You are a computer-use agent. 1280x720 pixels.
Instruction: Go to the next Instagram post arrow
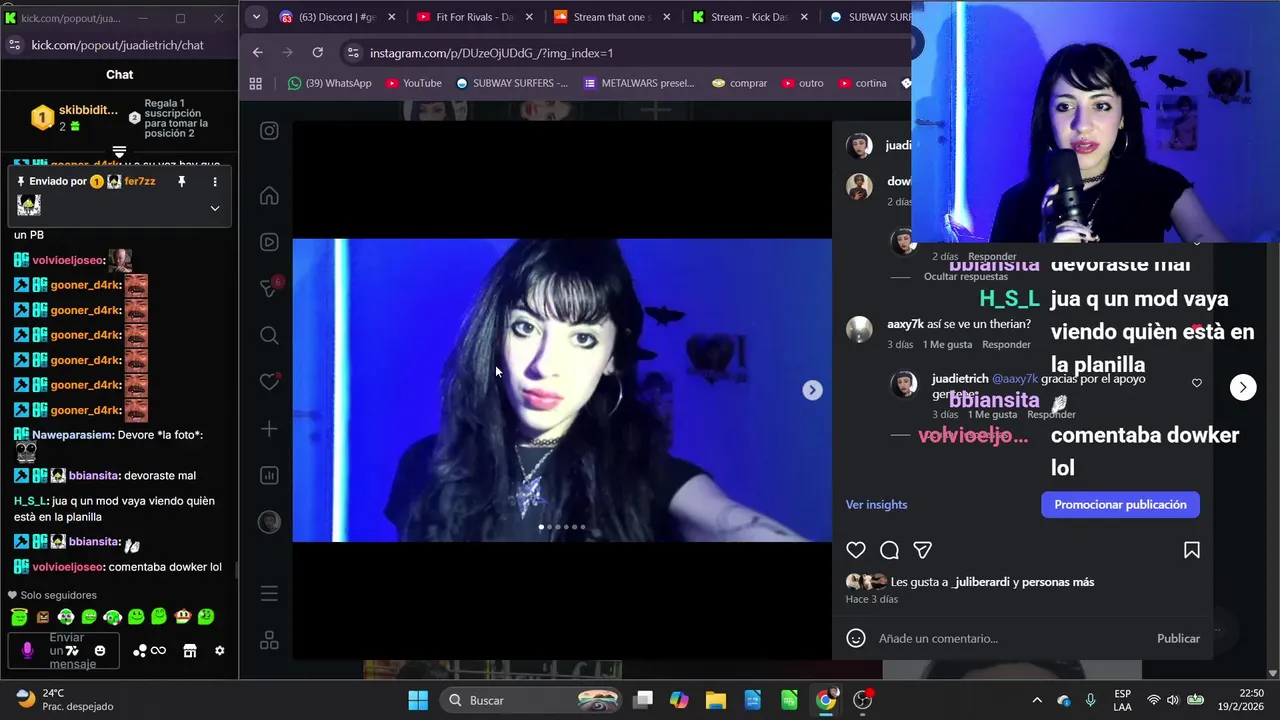[x=1243, y=387]
